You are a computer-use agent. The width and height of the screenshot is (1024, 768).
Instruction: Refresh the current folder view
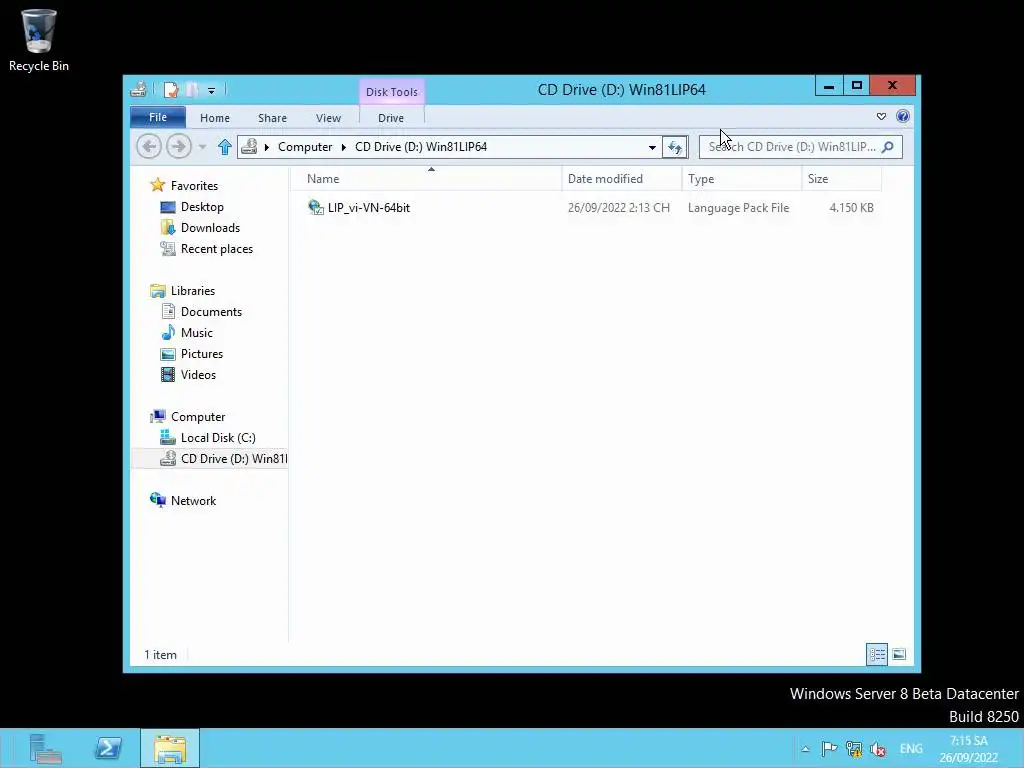[675, 147]
